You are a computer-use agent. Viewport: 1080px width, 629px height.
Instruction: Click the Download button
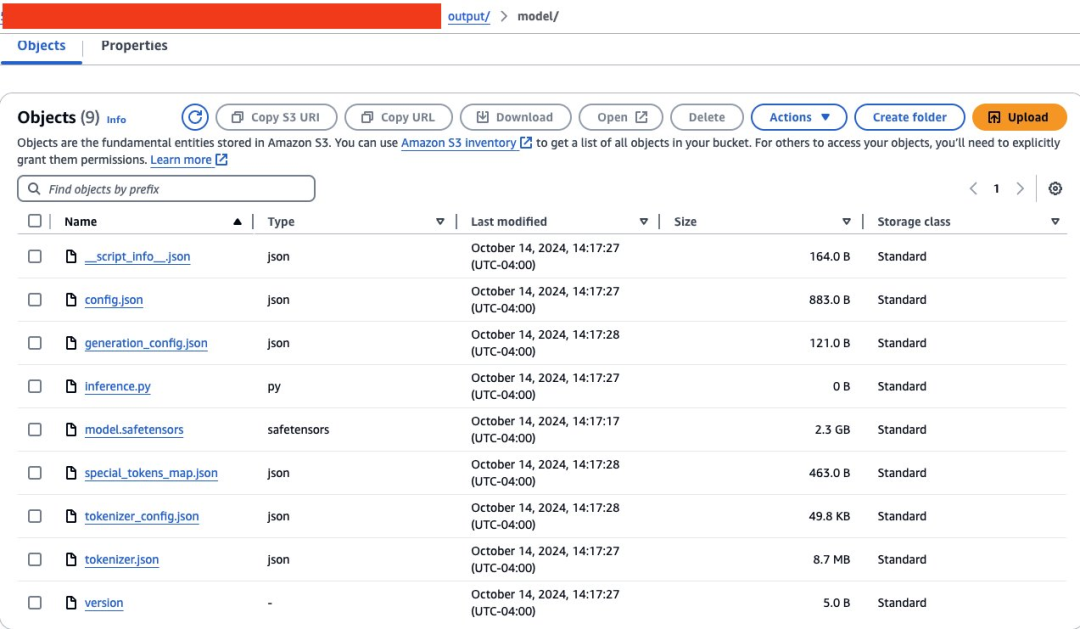pos(515,117)
